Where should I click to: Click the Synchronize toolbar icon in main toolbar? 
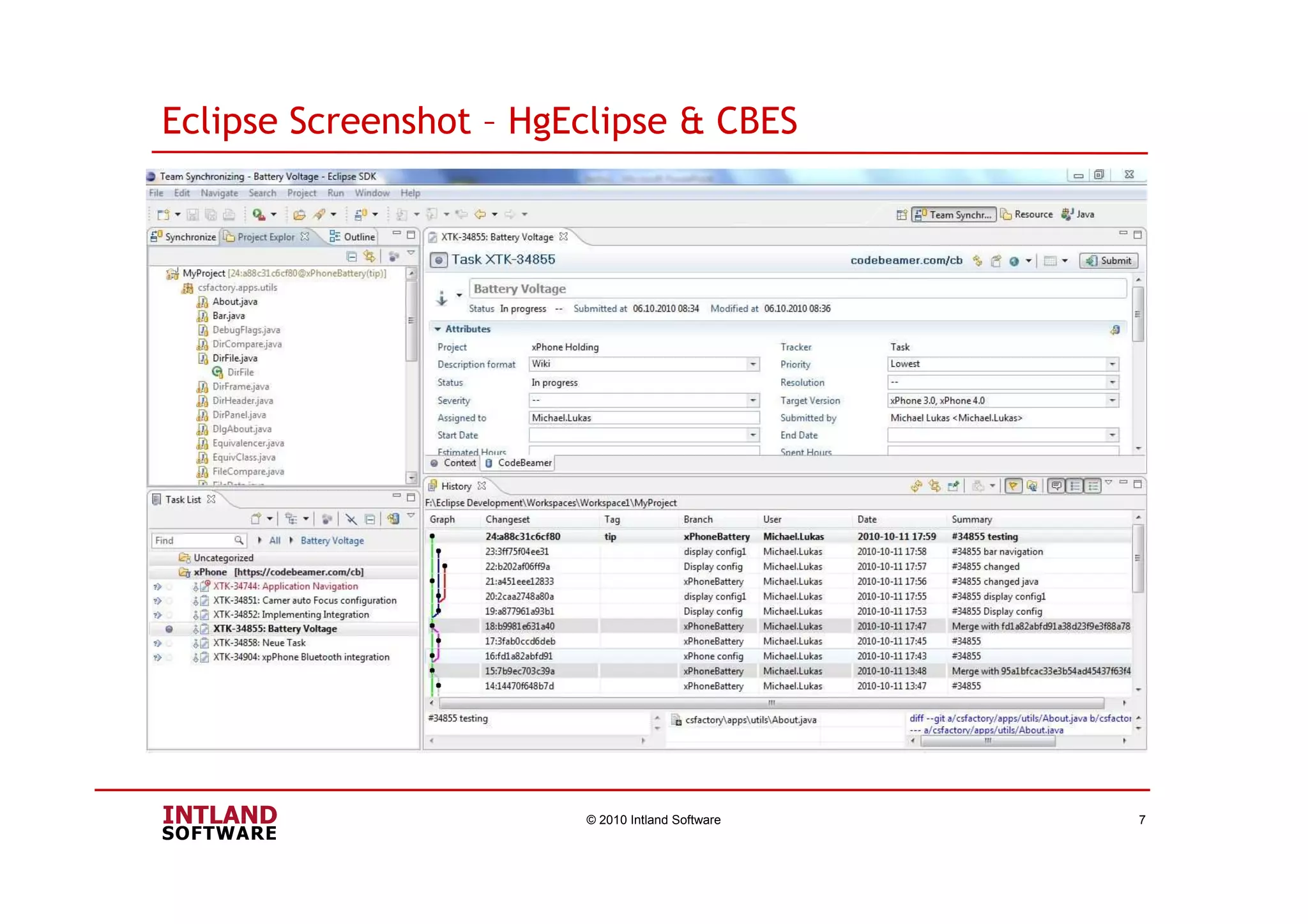[361, 215]
